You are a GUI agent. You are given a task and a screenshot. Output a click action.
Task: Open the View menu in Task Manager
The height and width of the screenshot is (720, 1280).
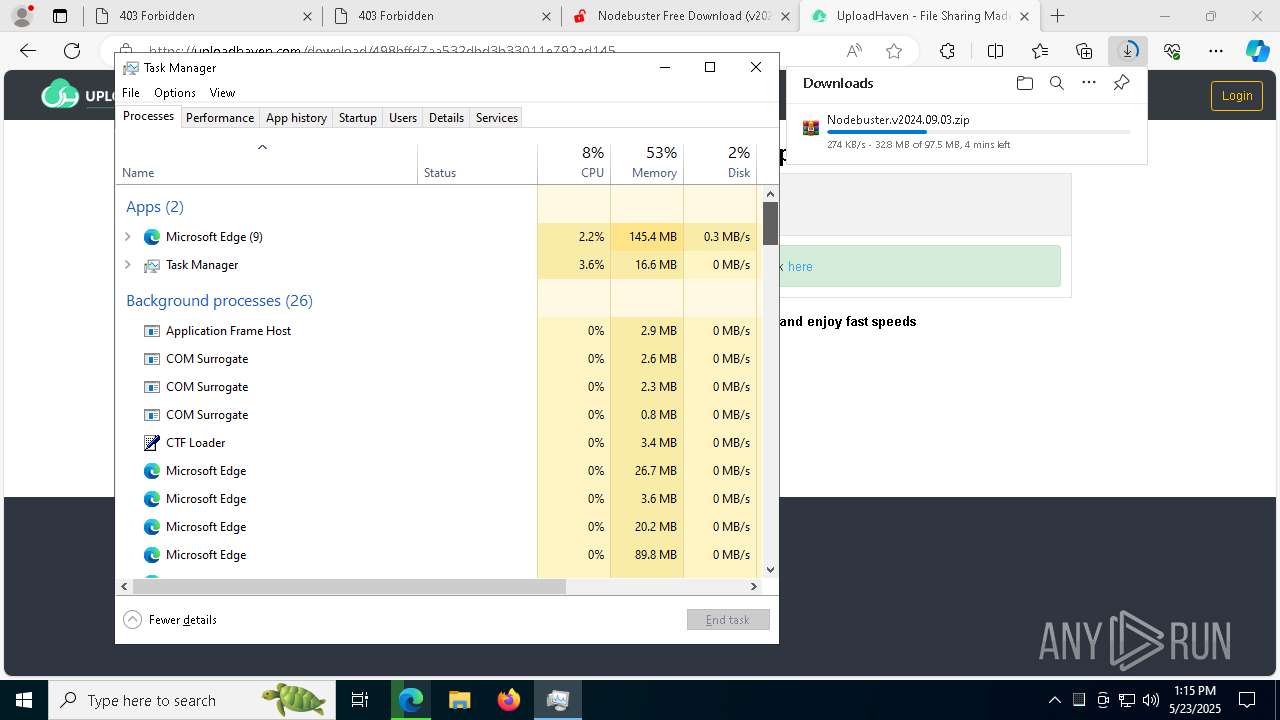click(222, 93)
